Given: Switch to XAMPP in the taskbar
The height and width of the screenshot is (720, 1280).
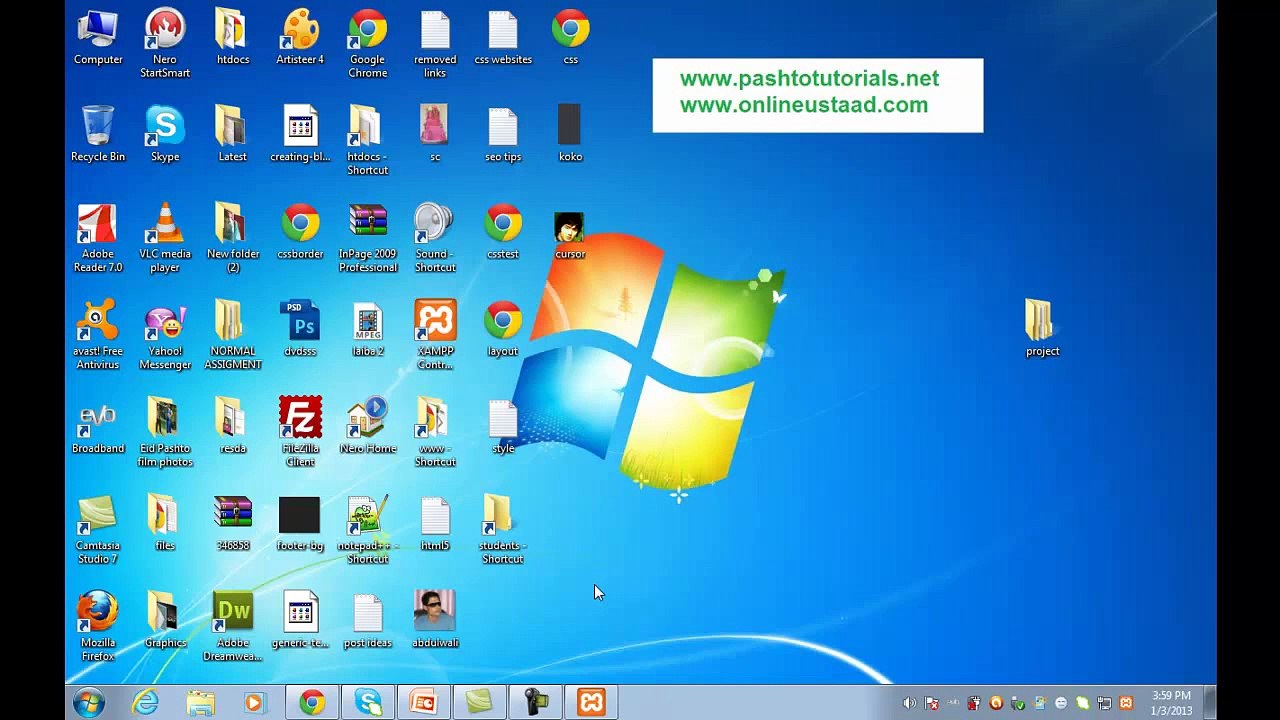Looking at the screenshot, I should (591, 703).
